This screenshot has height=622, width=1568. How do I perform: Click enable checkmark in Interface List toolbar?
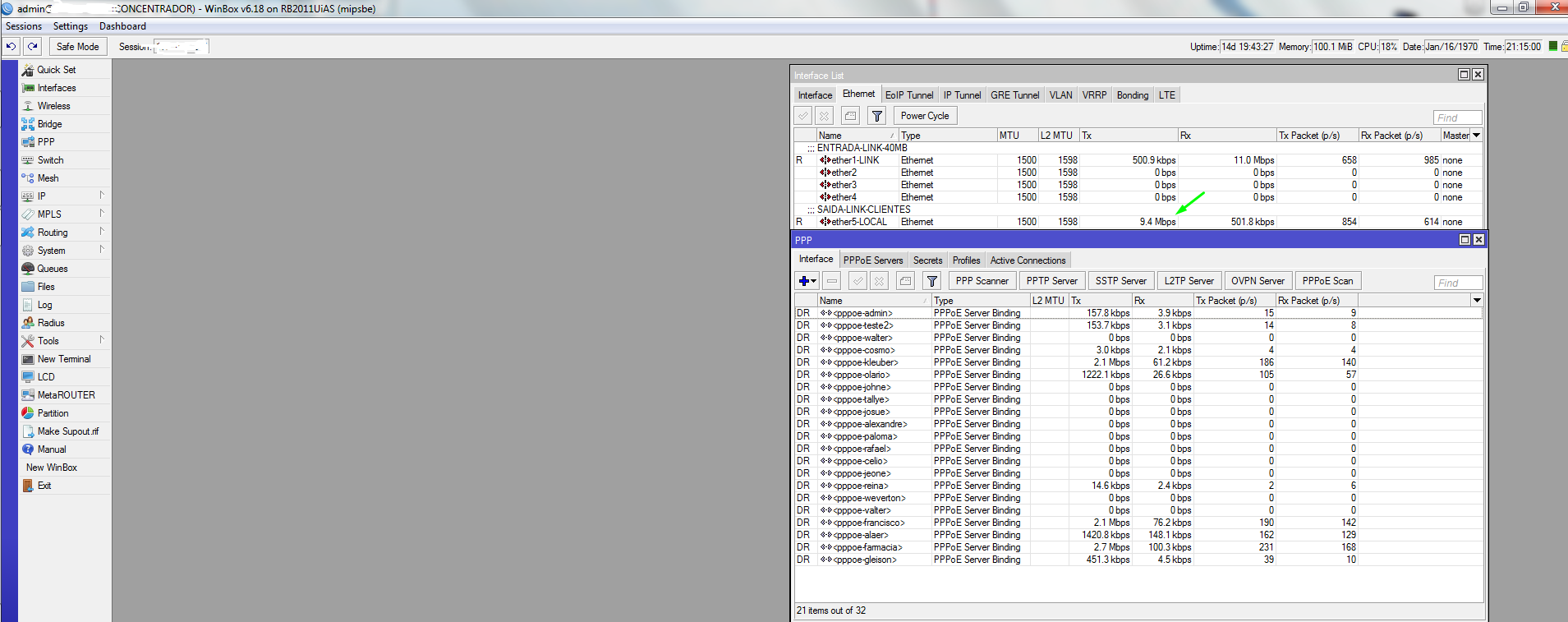[802, 116]
